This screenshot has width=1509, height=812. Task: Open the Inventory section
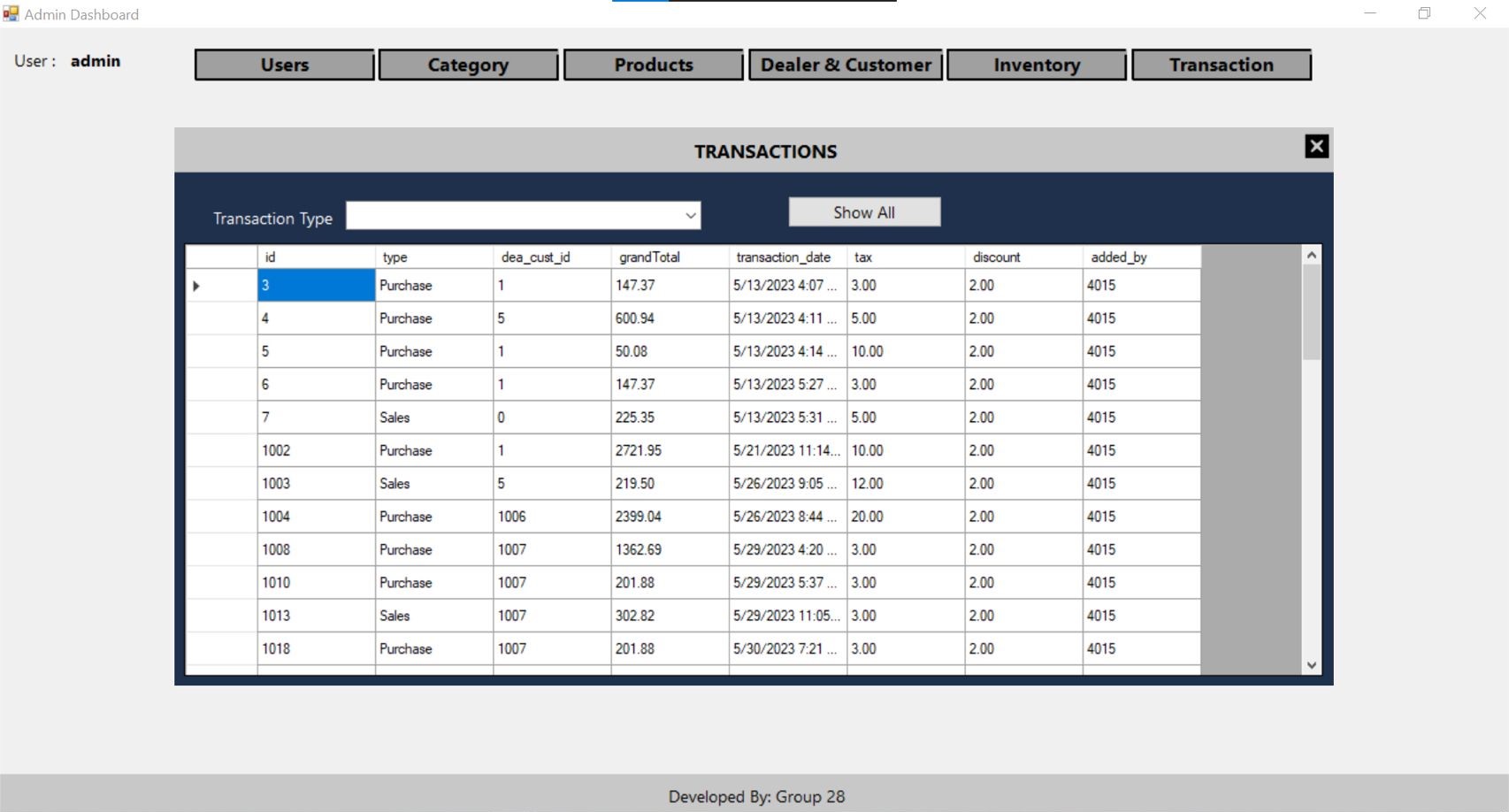coord(1037,65)
